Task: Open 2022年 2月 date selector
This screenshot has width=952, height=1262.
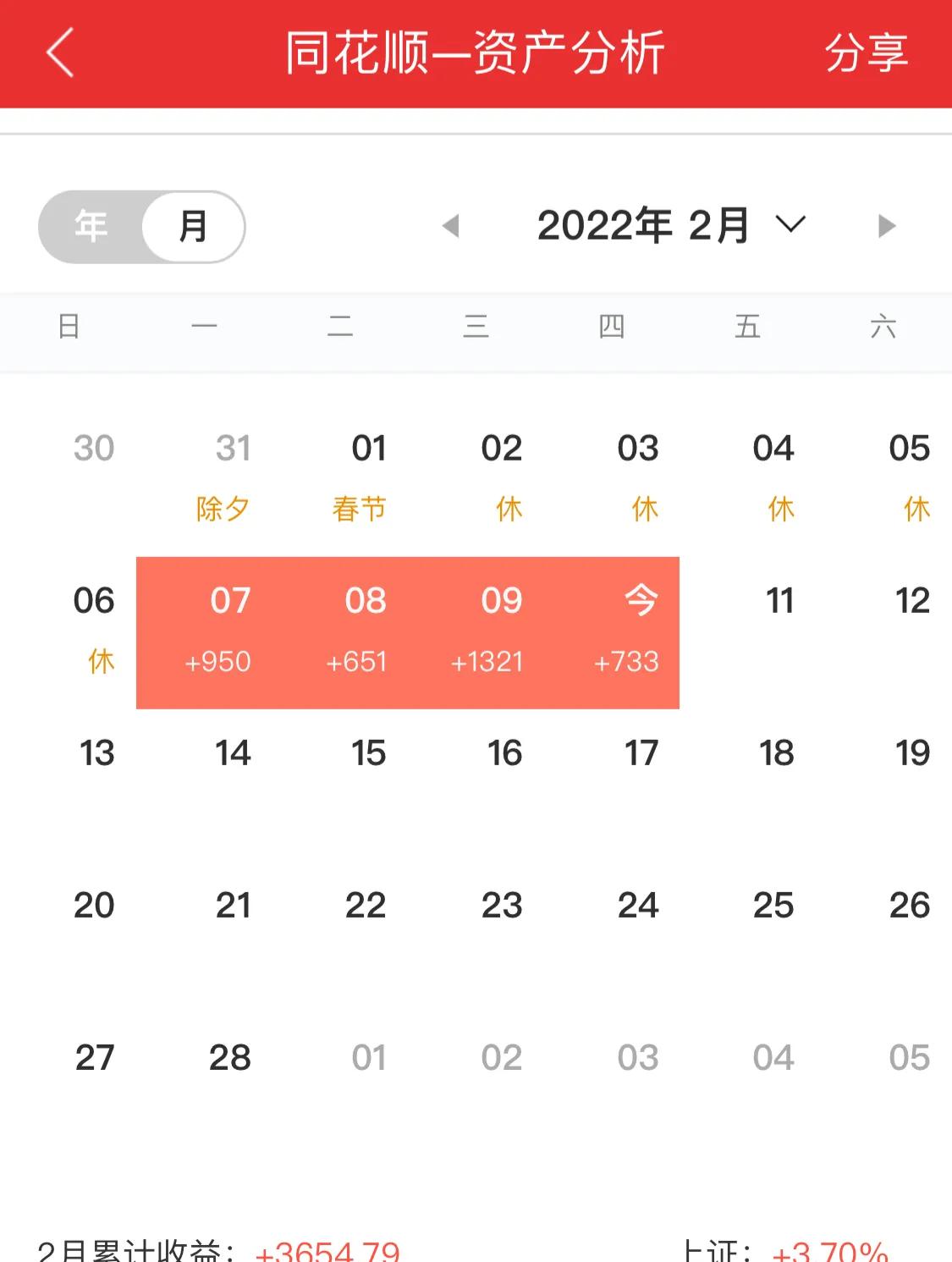Action: (643, 226)
